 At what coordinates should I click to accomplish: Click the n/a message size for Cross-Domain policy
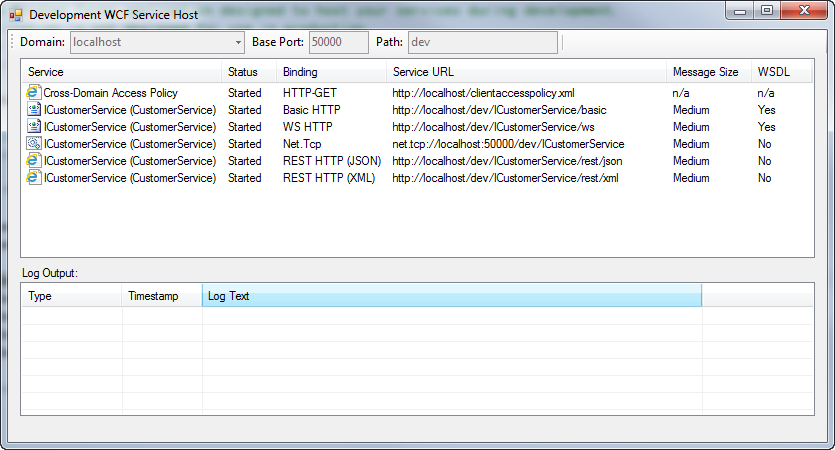[681, 93]
